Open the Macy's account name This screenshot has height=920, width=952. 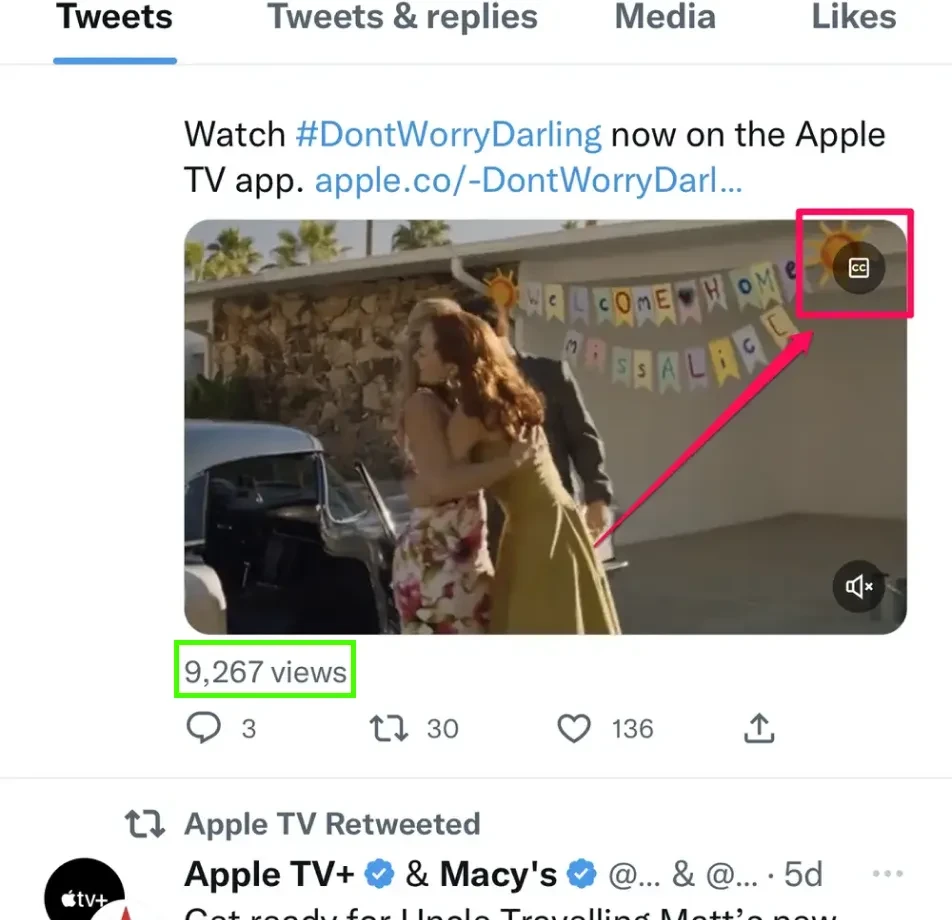498,875
